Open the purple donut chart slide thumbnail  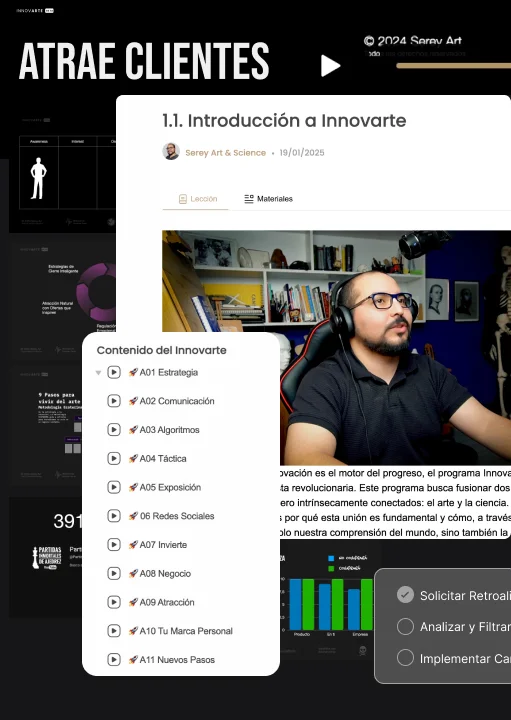(62, 300)
